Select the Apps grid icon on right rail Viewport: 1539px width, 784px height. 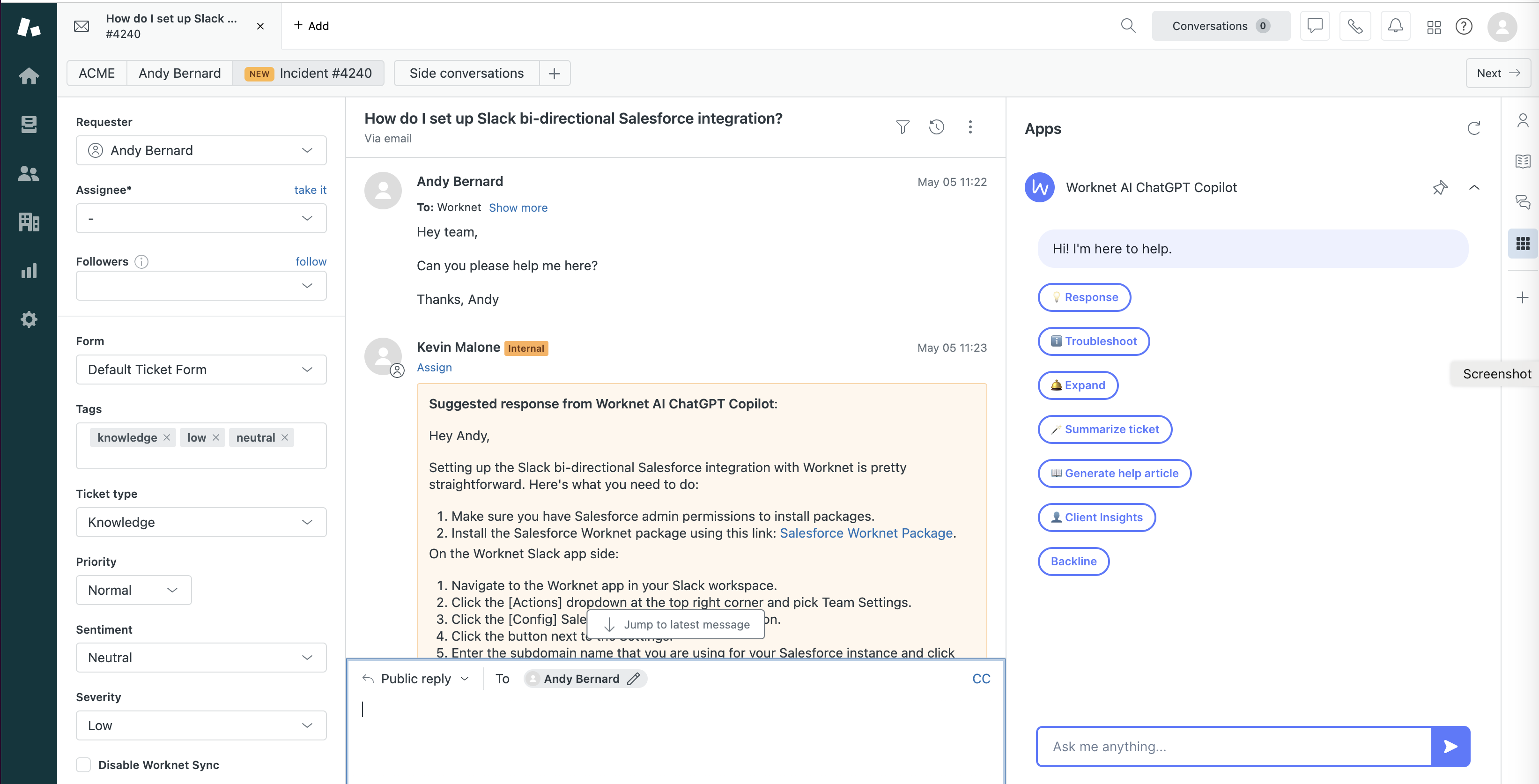point(1522,243)
